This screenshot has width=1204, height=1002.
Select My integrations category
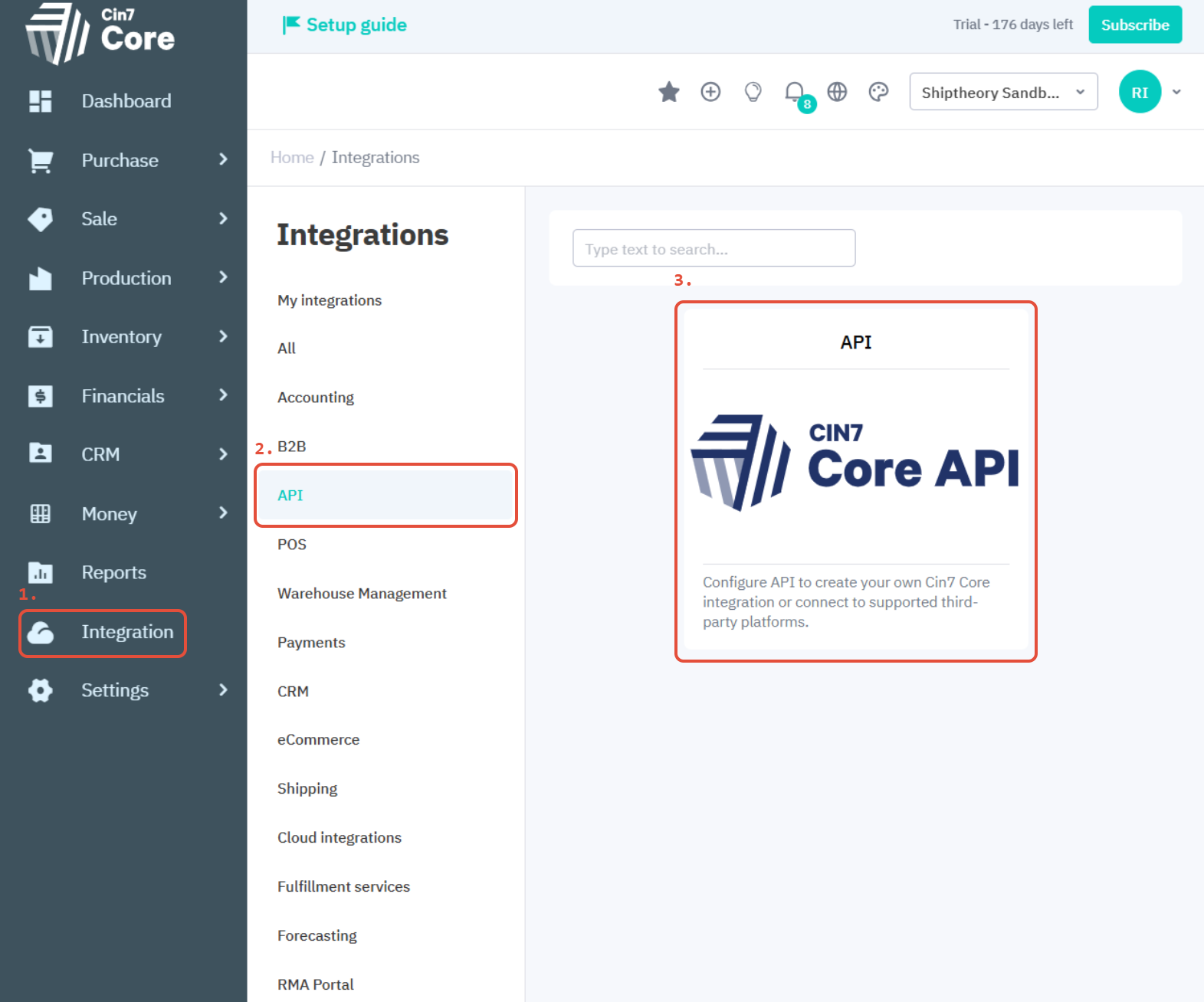pyautogui.click(x=330, y=300)
